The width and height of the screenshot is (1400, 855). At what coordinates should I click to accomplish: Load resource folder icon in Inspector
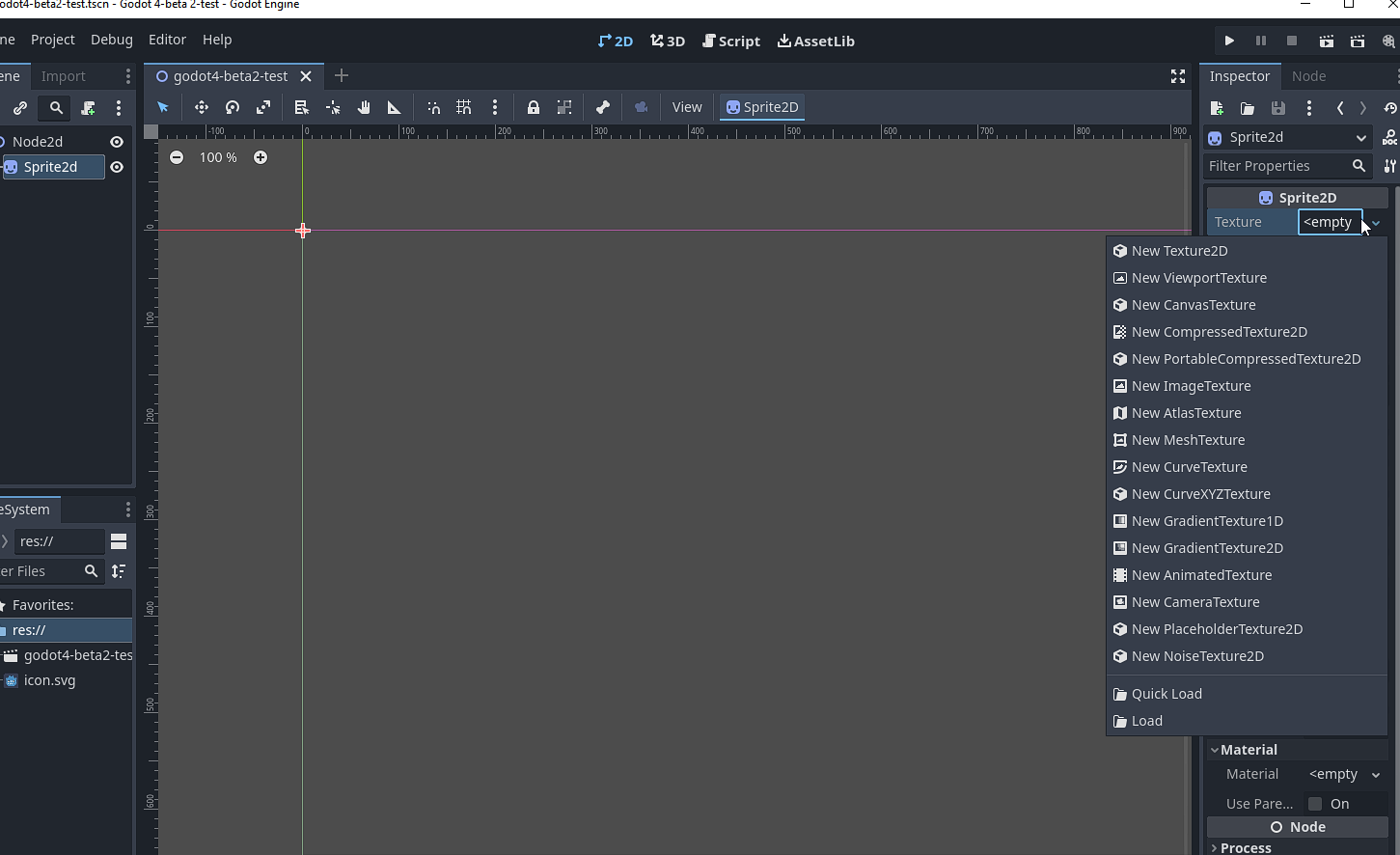click(x=1248, y=108)
